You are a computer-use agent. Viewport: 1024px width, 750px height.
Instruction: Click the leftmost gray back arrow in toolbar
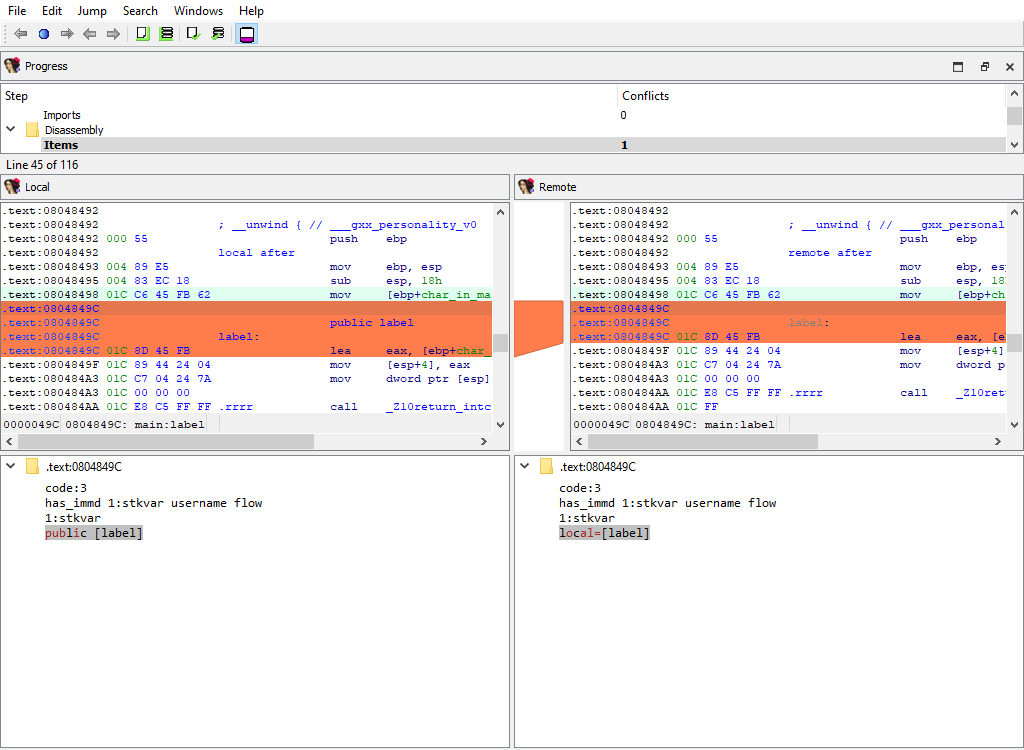coord(20,34)
